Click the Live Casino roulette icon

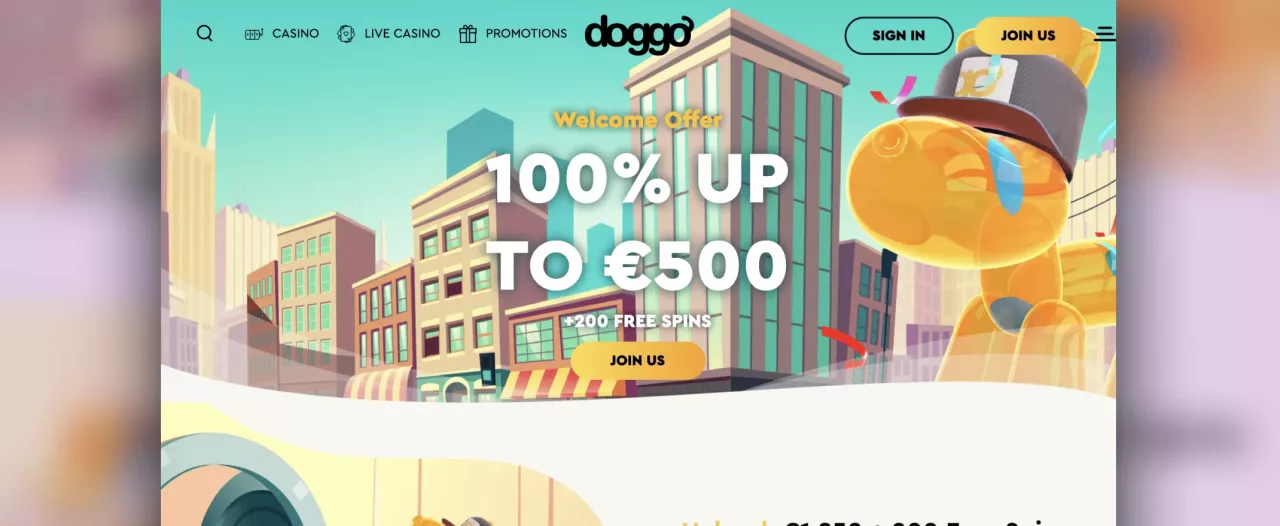pyautogui.click(x=346, y=34)
